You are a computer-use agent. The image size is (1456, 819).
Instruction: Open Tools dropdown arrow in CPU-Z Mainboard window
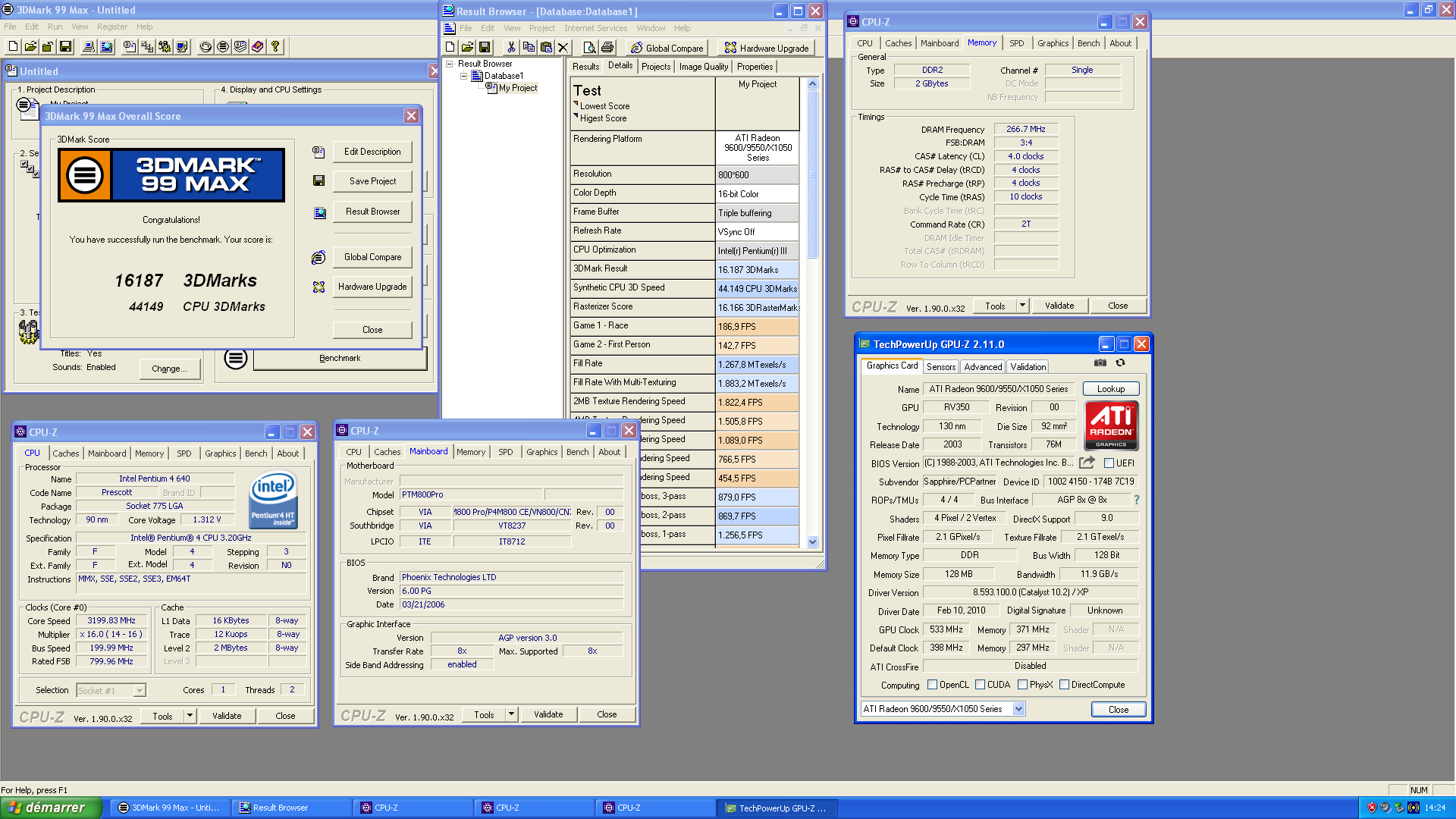coord(511,714)
